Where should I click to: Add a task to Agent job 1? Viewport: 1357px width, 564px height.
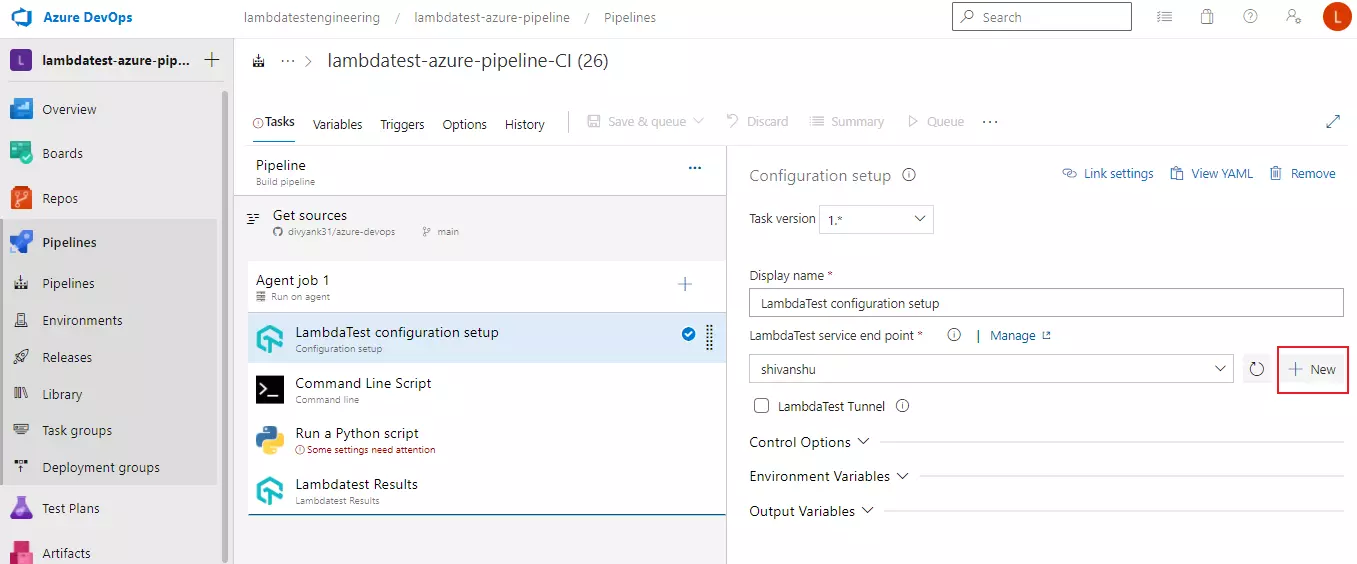click(685, 284)
